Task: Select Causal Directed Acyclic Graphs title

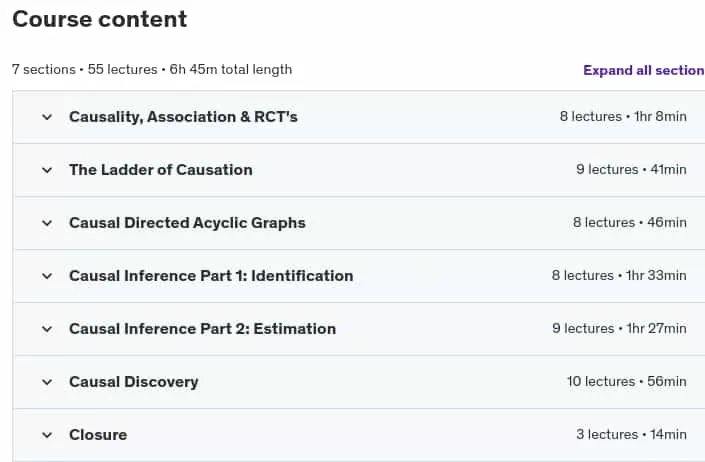Action: 187,223
